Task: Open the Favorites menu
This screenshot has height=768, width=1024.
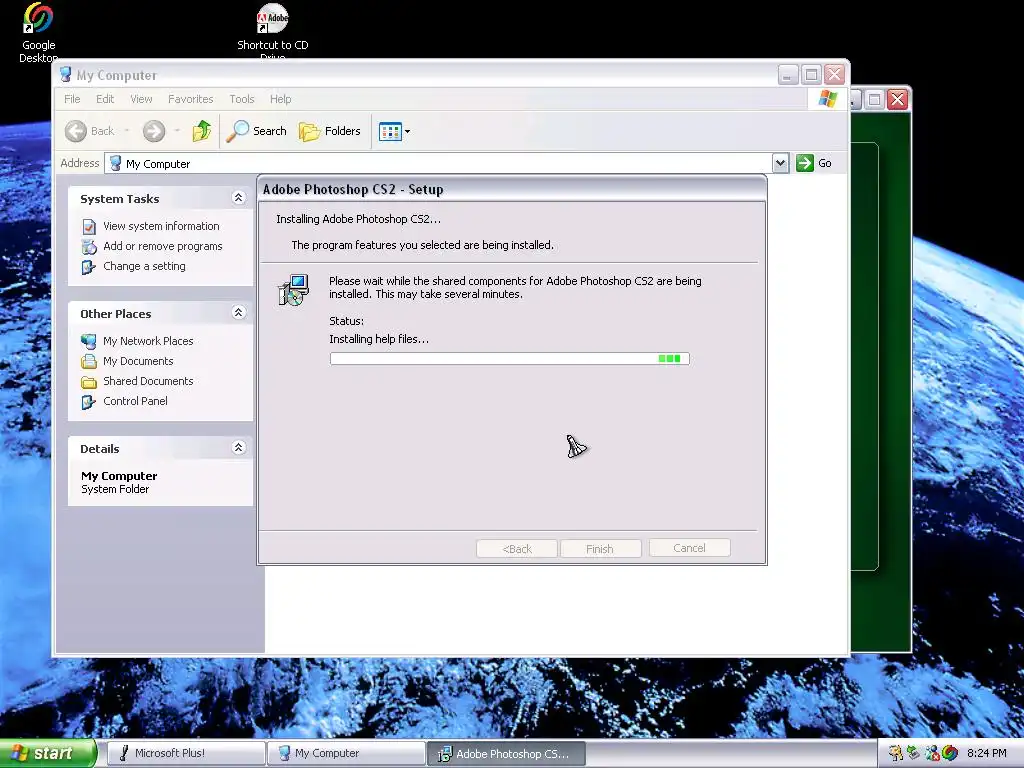Action: [x=191, y=99]
